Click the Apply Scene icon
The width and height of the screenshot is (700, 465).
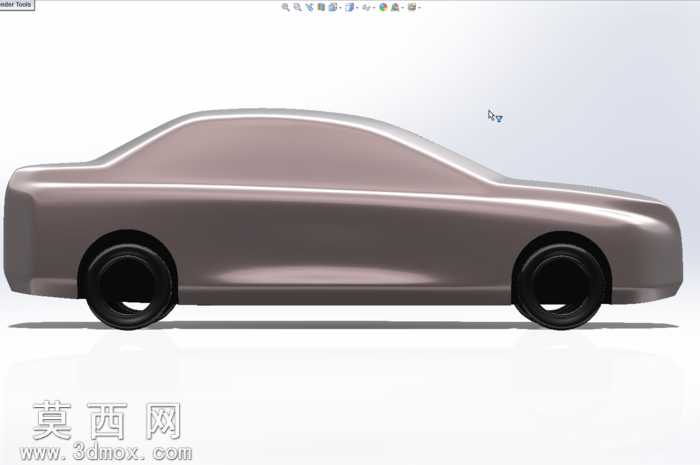coord(395,7)
